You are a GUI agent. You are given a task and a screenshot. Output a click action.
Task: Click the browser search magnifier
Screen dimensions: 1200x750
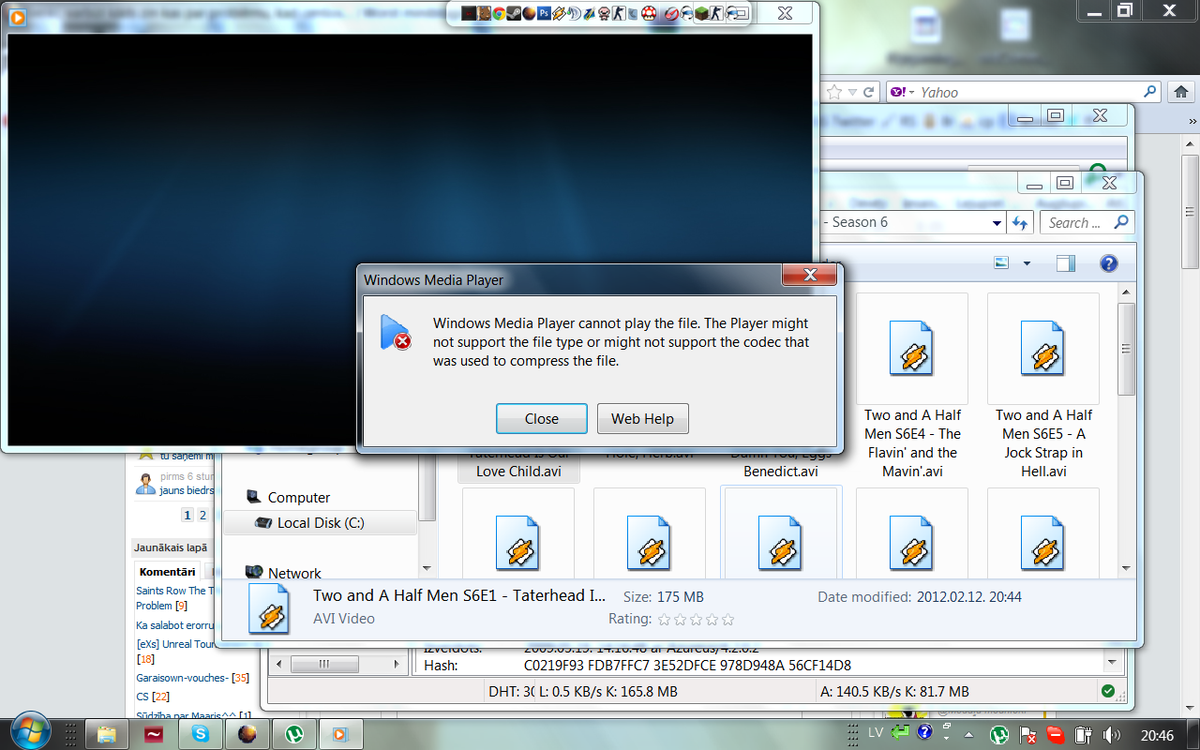point(1151,92)
